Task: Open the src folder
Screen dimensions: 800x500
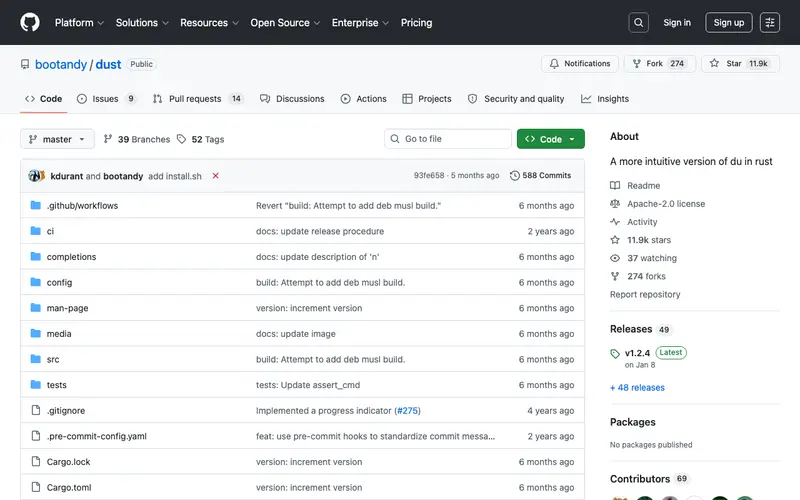Action: tap(53, 360)
